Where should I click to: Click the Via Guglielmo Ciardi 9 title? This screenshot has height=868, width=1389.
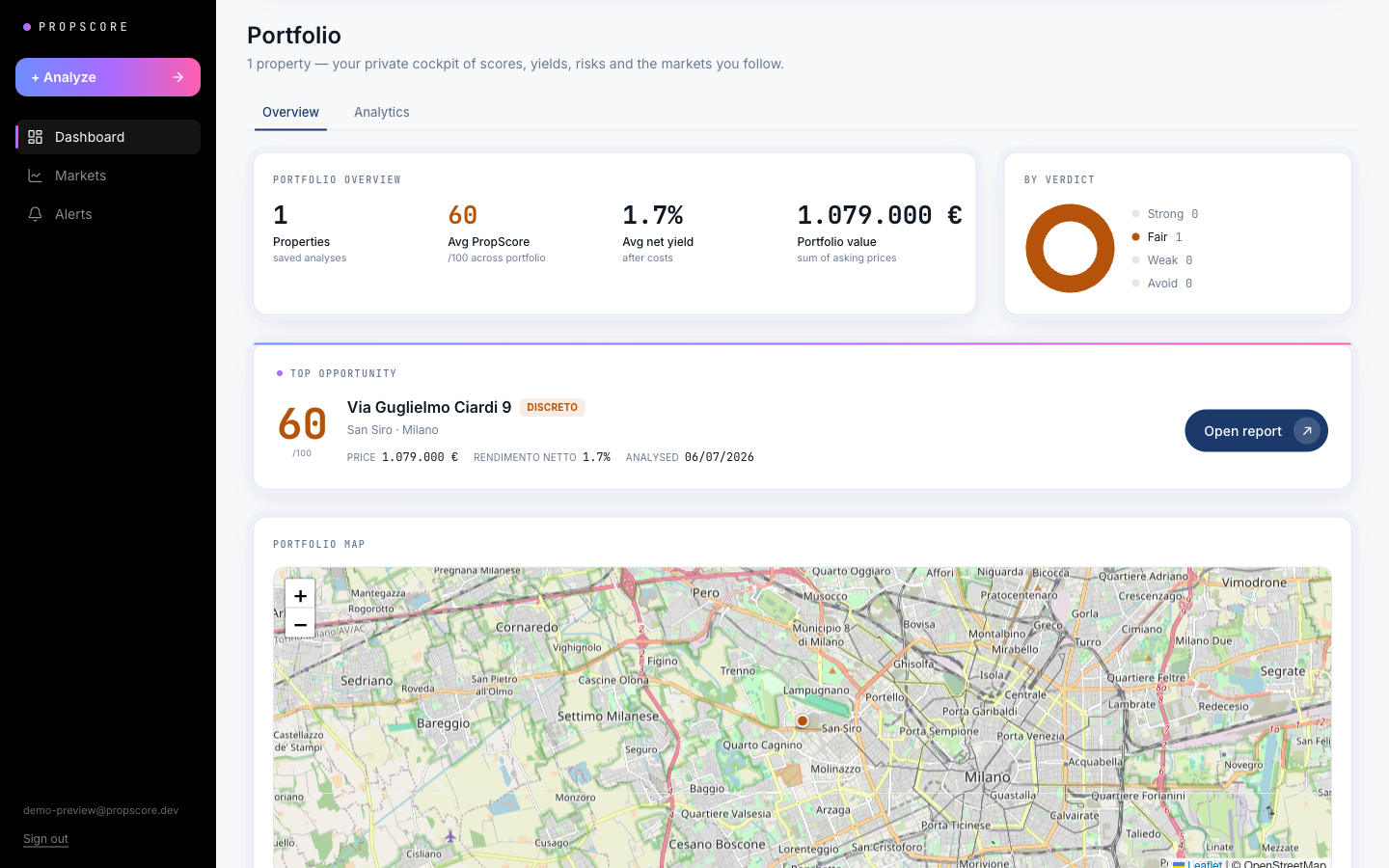[429, 407]
